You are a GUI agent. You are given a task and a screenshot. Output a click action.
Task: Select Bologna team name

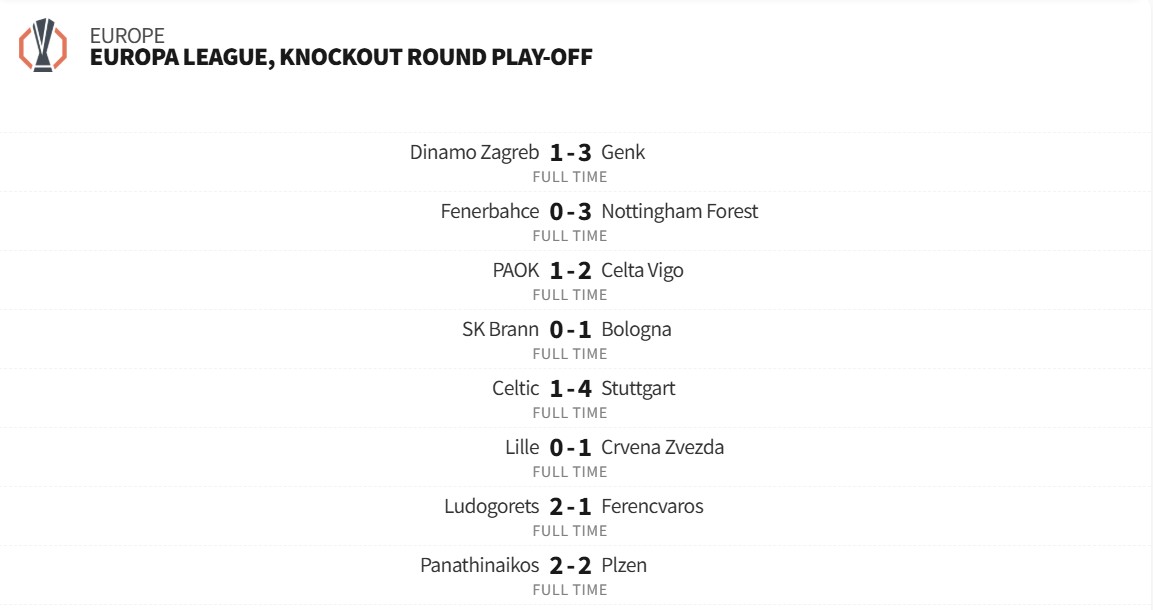(x=636, y=329)
